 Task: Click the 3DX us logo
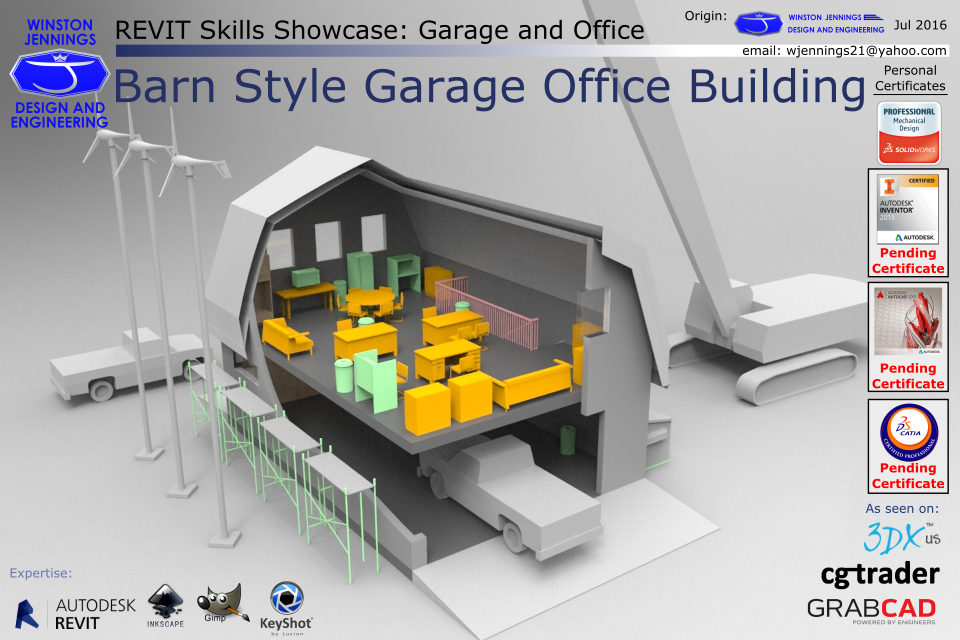[x=901, y=537]
